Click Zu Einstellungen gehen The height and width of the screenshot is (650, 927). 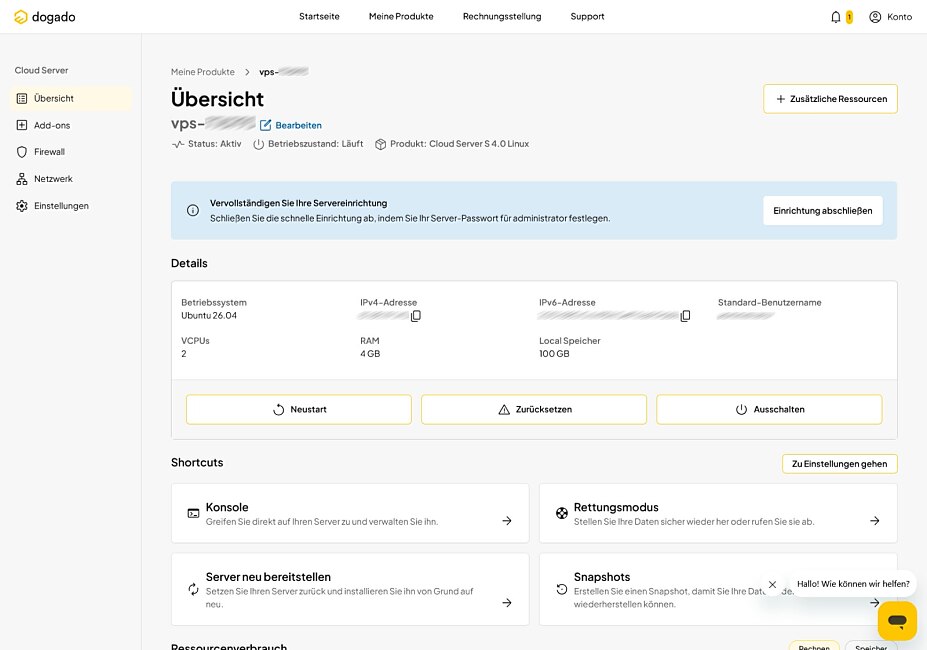[840, 464]
